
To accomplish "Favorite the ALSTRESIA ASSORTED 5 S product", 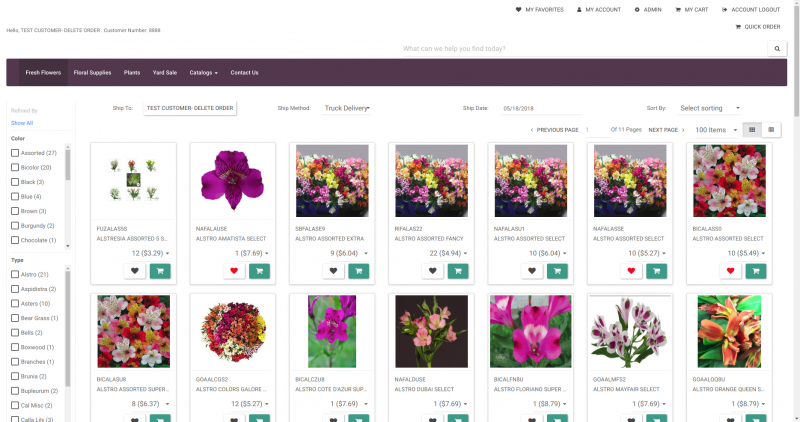I will [x=135, y=271].
